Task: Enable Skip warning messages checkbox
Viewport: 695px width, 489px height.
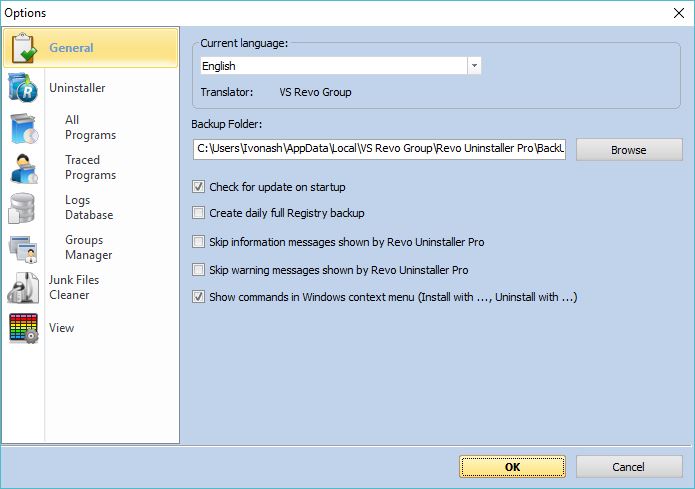Action: [x=199, y=270]
